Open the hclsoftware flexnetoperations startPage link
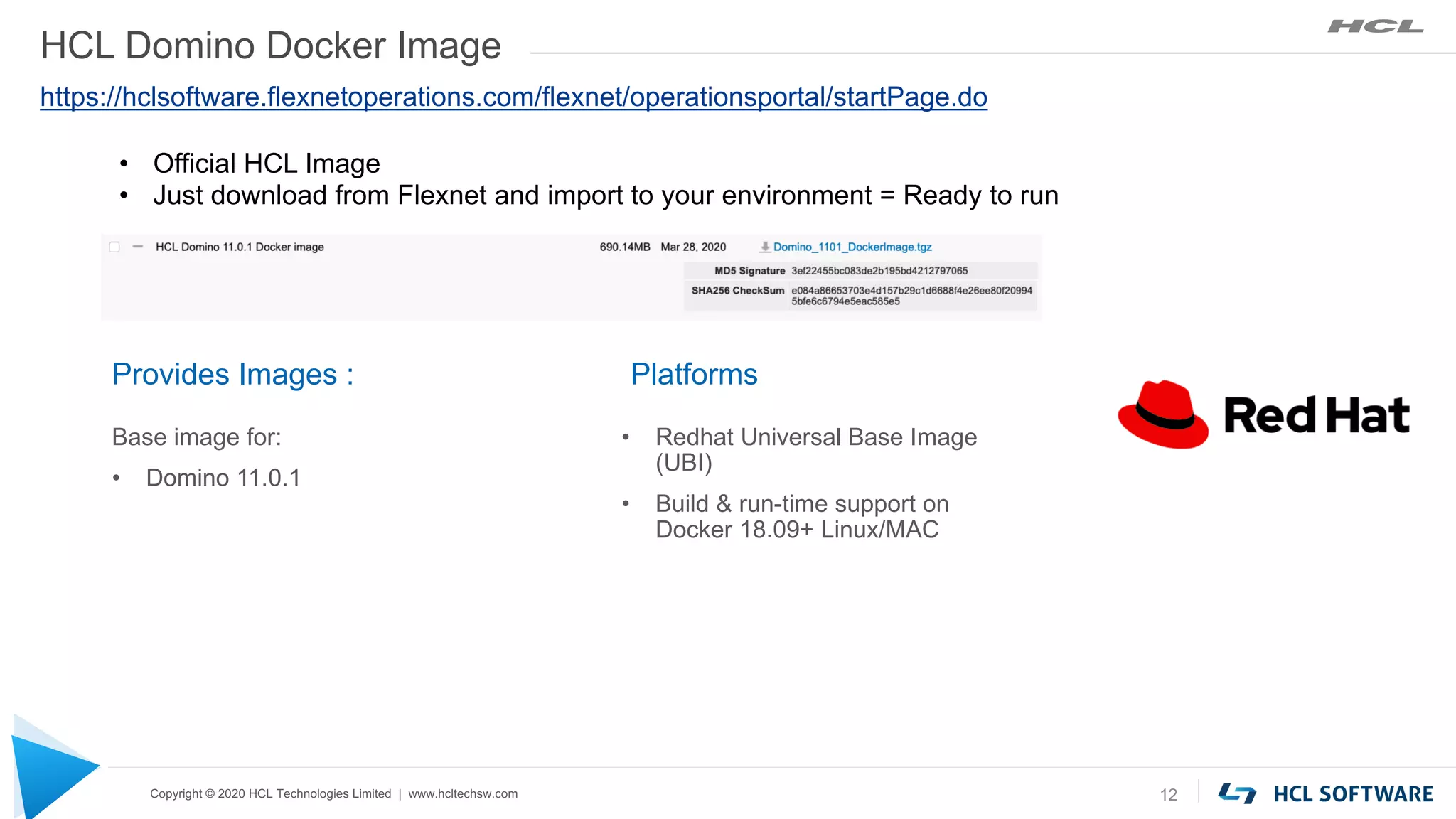 click(513, 97)
